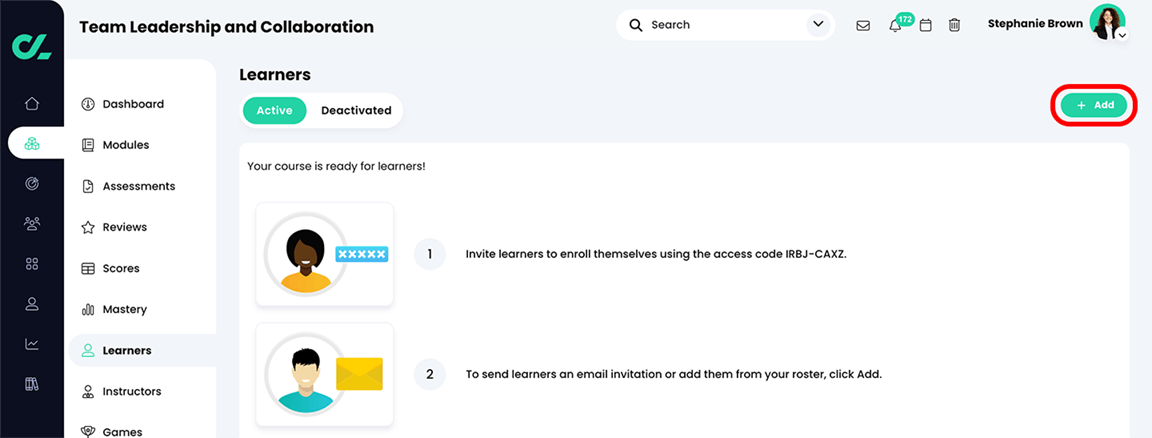
Task: Click the target goals icon in left rail
Action: [32, 184]
